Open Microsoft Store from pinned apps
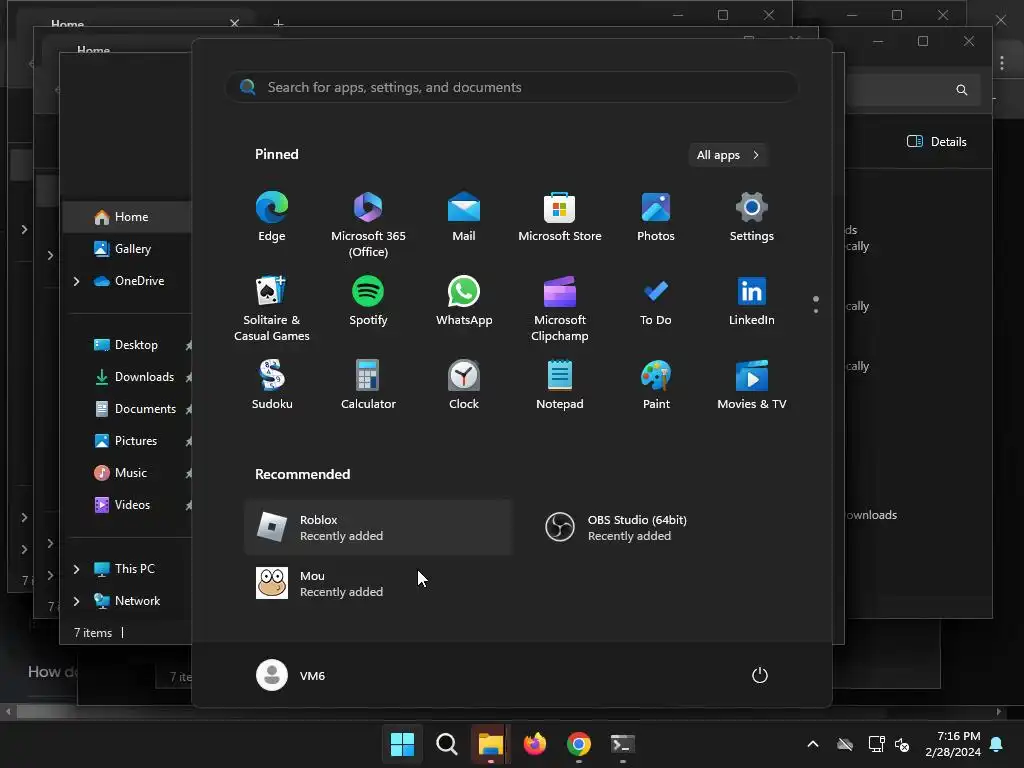 click(x=560, y=217)
